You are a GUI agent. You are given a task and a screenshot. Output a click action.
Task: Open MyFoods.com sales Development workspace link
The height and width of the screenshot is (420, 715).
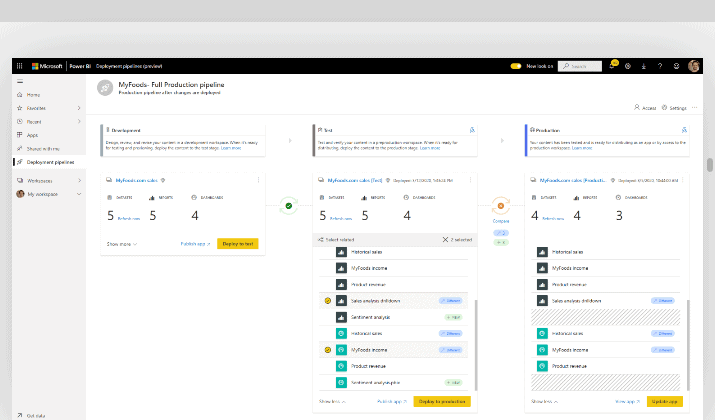coord(136,180)
